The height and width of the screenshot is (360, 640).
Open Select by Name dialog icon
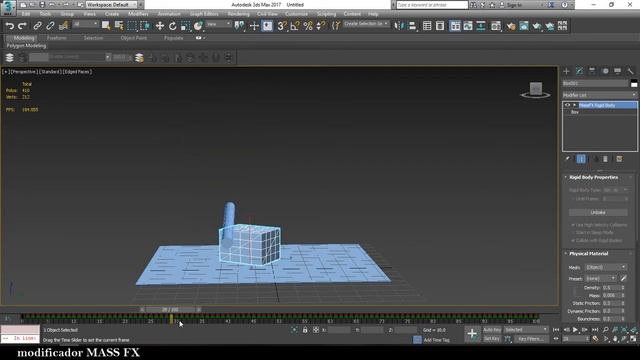(x=119, y=26)
